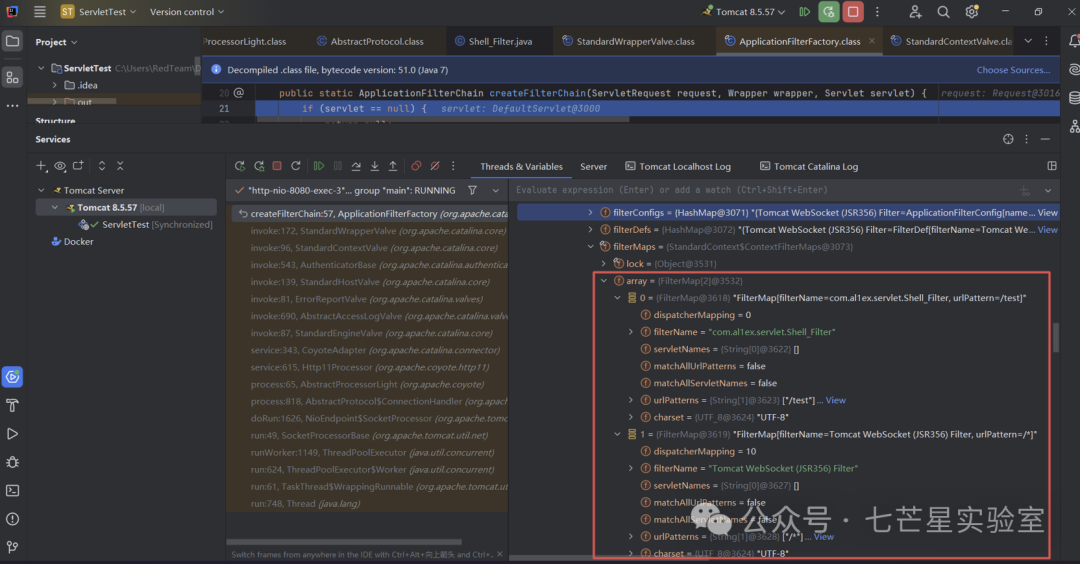Click the red Stop button in top toolbar
The width and height of the screenshot is (1080, 564).
pyautogui.click(x=853, y=12)
